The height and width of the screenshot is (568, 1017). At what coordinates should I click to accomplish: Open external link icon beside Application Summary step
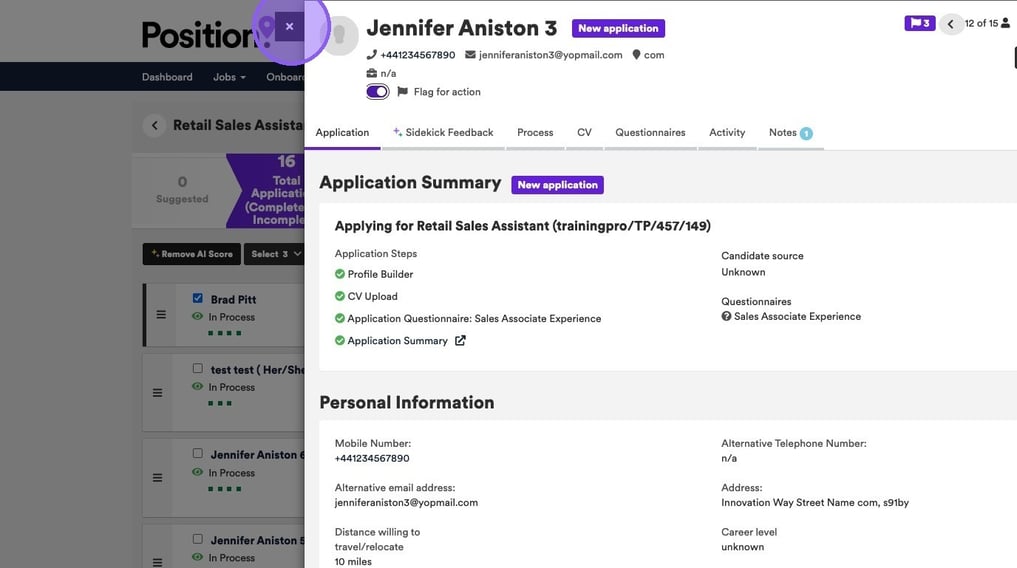(460, 341)
